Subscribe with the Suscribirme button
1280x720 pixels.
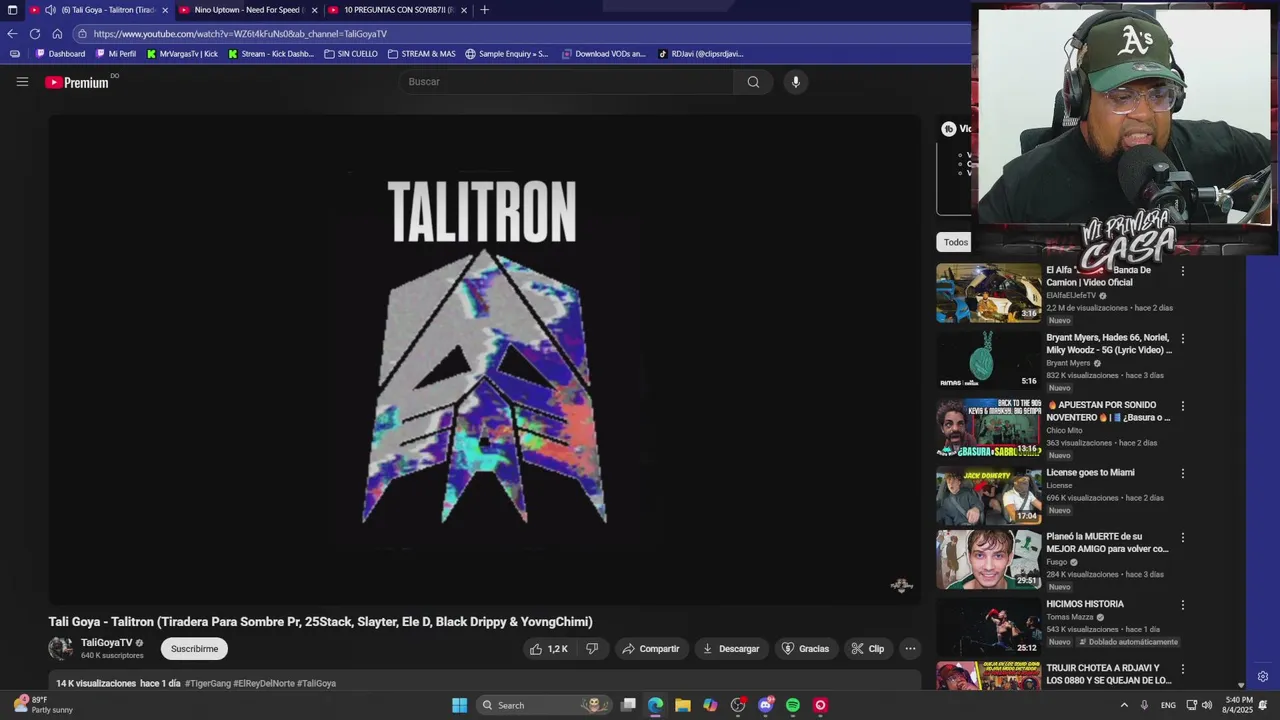[x=194, y=649]
